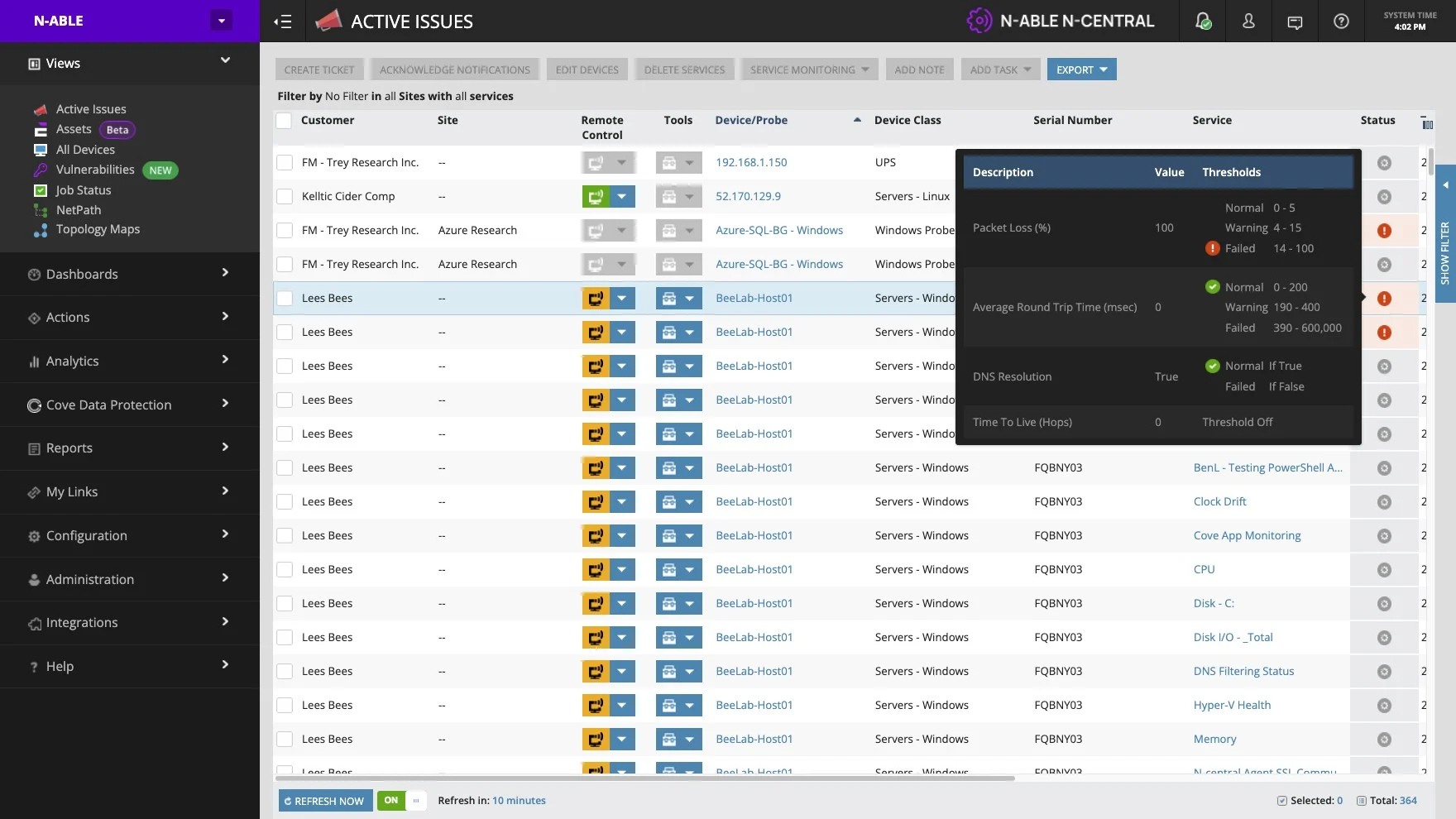Image resolution: width=1456 pixels, height=819 pixels.
Task: Open Active Issues megaphone icon in sidebar
Action: coord(40,109)
